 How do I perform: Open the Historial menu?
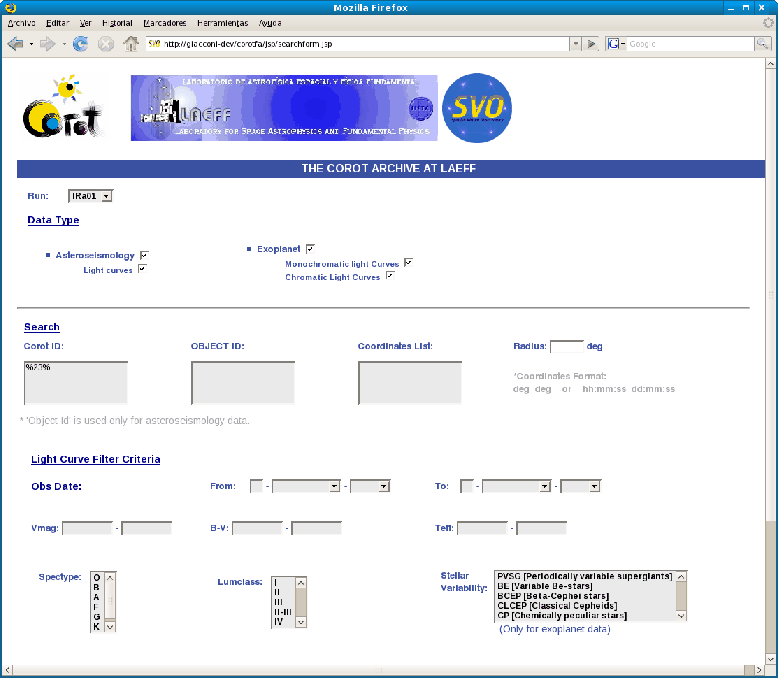click(119, 22)
